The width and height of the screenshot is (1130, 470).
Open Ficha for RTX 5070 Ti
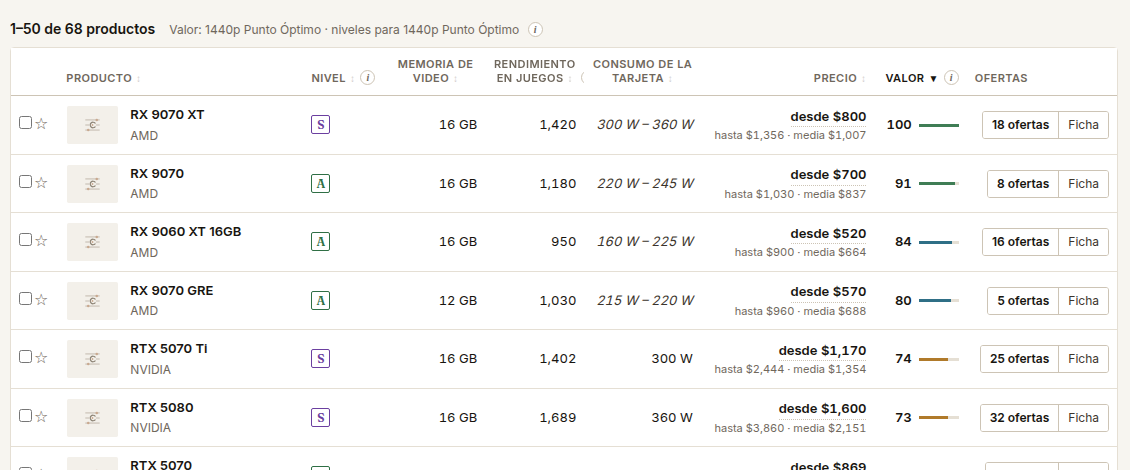click(1083, 358)
